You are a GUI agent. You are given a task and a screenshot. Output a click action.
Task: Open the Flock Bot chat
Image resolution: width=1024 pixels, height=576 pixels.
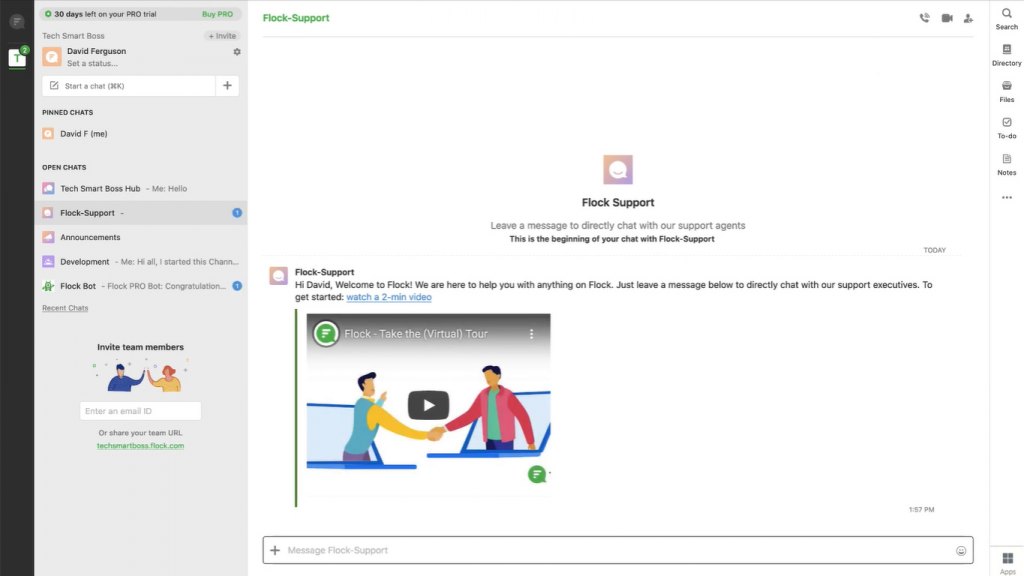click(140, 286)
